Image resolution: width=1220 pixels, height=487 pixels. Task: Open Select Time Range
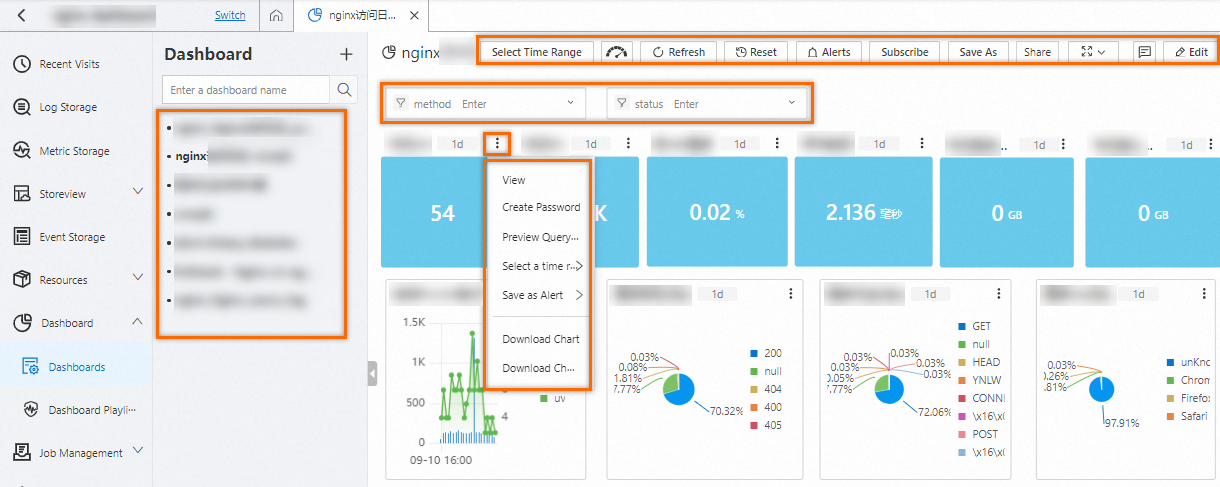pyautogui.click(x=536, y=52)
